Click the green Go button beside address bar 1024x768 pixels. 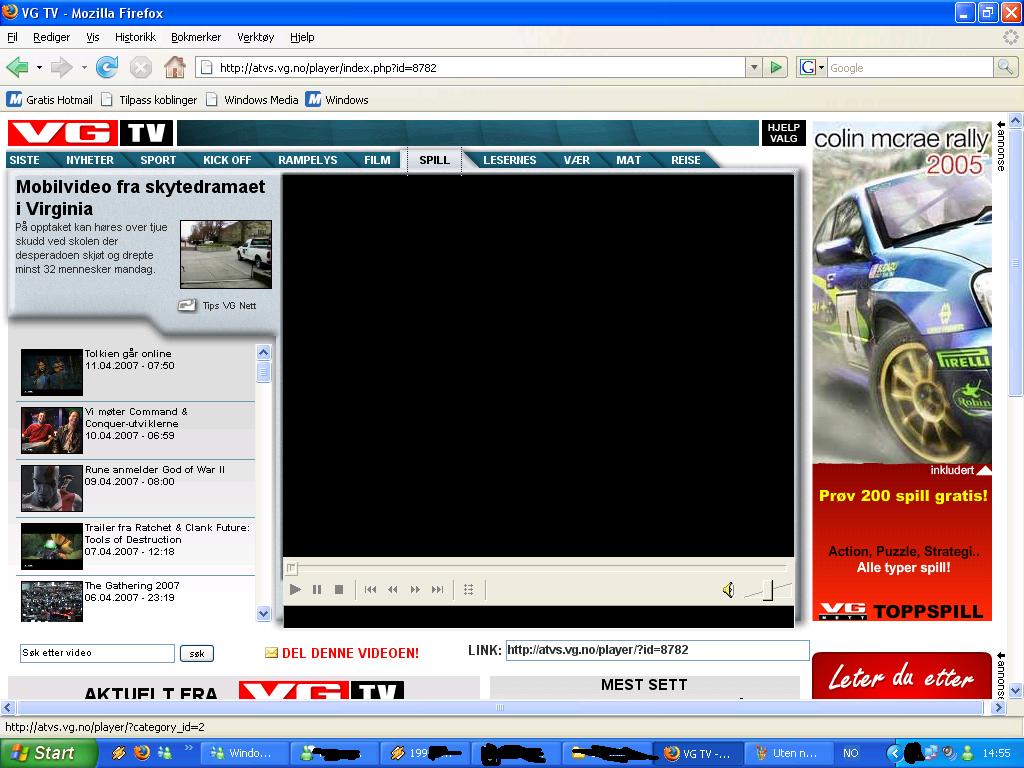[776, 67]
